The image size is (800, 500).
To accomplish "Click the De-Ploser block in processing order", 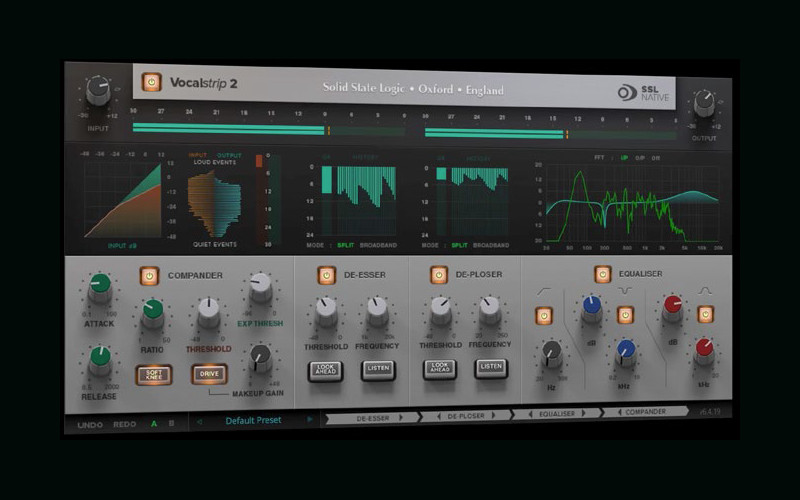I will pyautogui.click(x=465, y=416).
